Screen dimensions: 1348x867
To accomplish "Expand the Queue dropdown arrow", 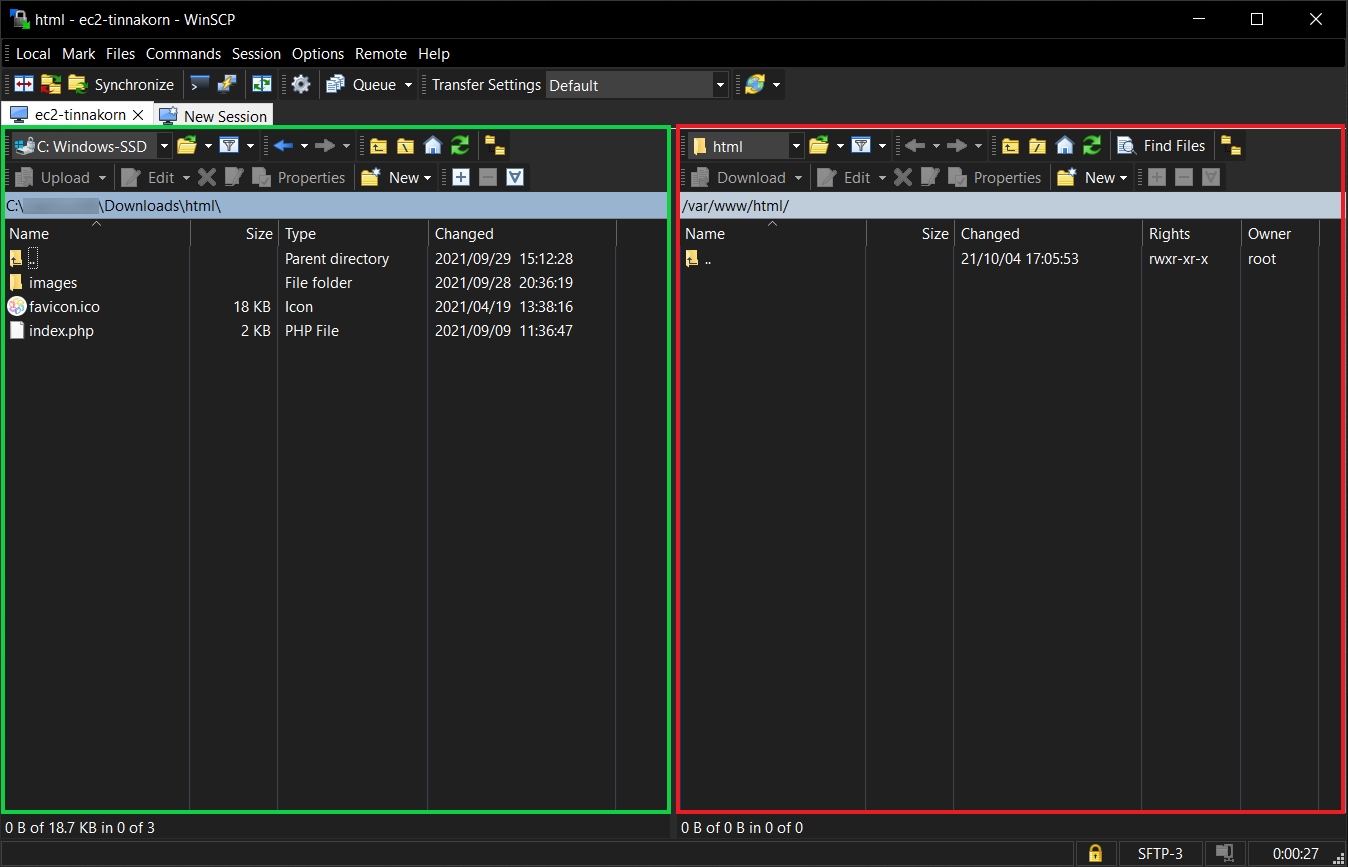I will click(x=409, y=85).
